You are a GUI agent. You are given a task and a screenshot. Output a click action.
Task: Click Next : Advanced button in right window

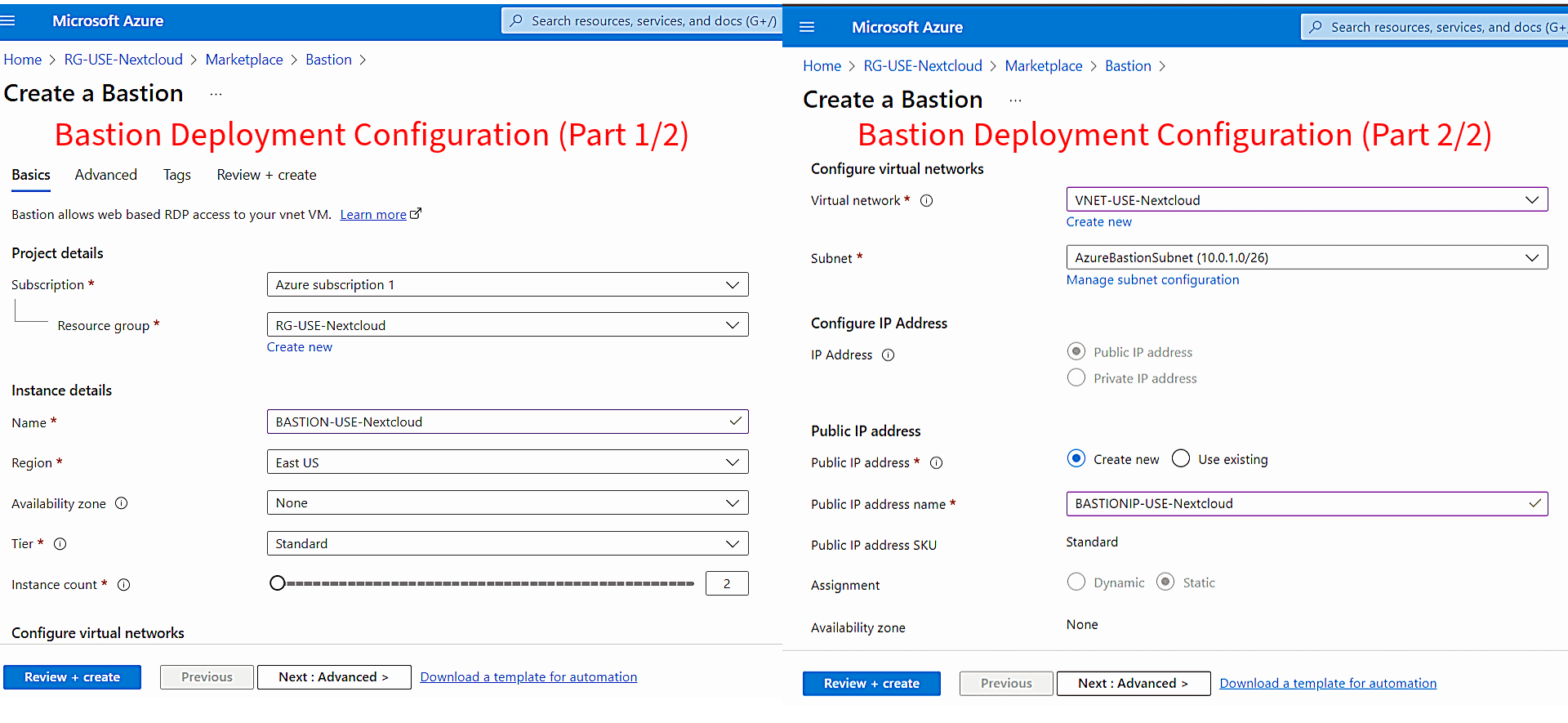pos(1134,684)
